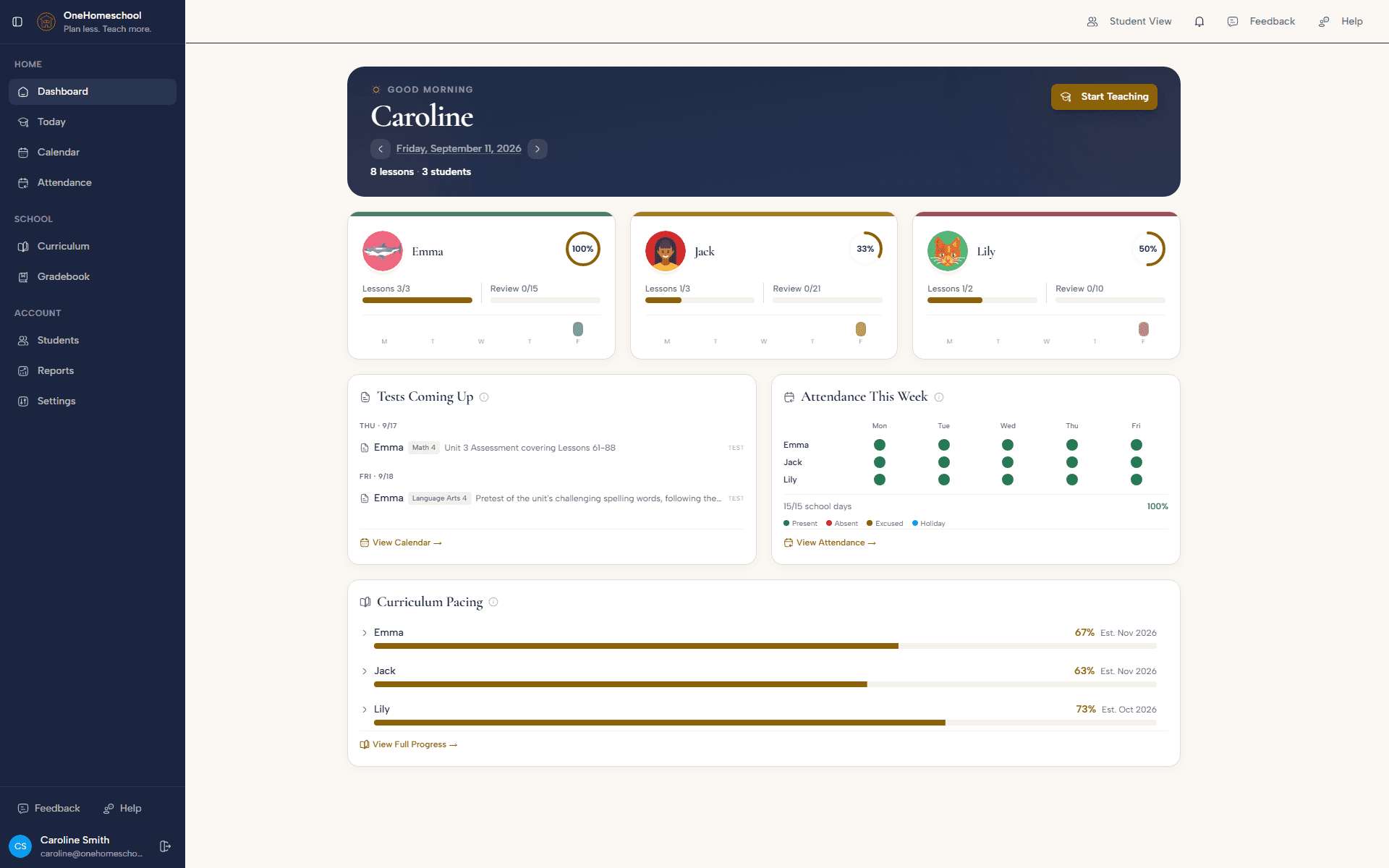Toggle Lily's Wednesday attendance dot

click(x=1008, y=480)
